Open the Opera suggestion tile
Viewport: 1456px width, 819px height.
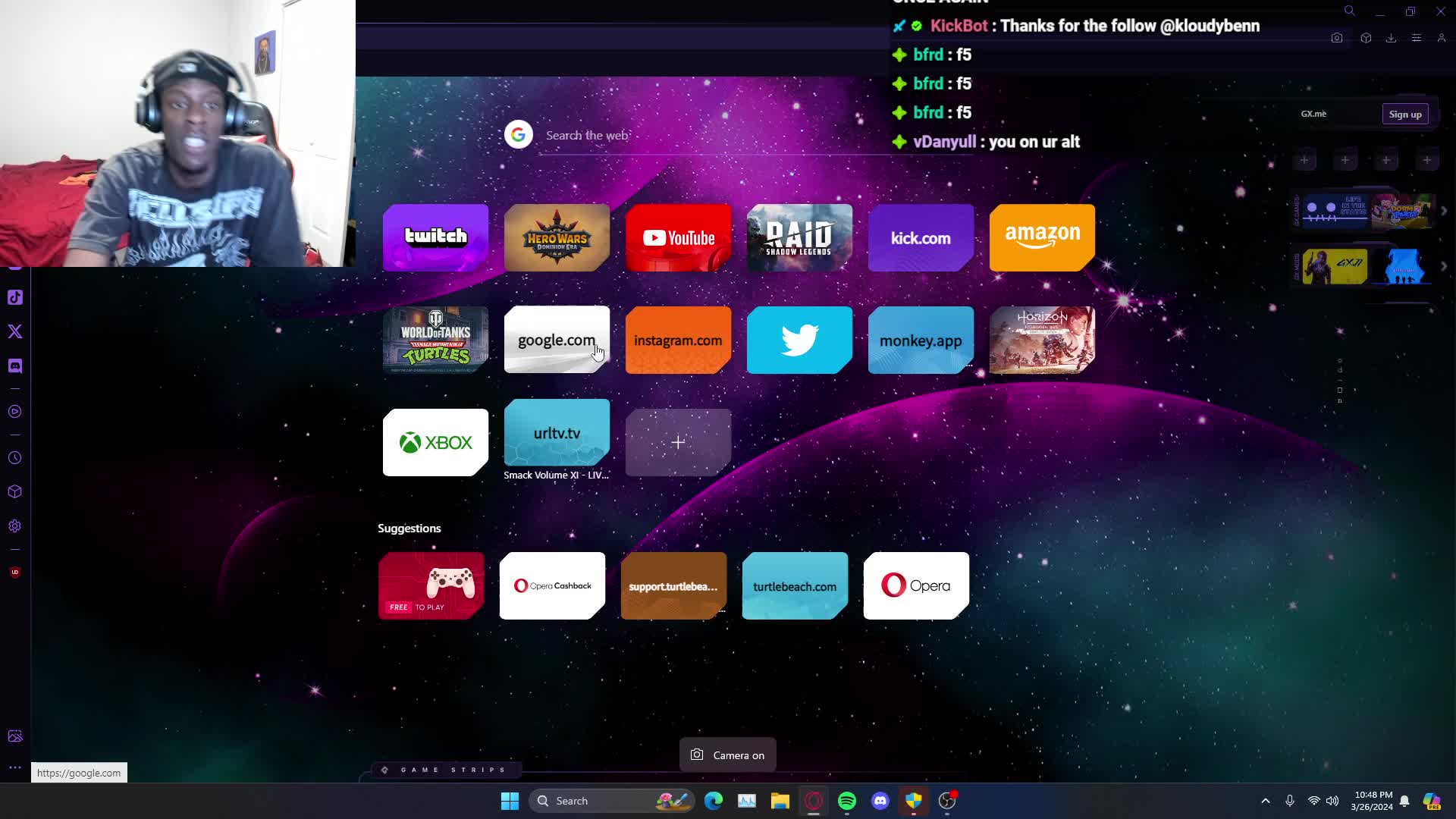click(x=917, y=585)
